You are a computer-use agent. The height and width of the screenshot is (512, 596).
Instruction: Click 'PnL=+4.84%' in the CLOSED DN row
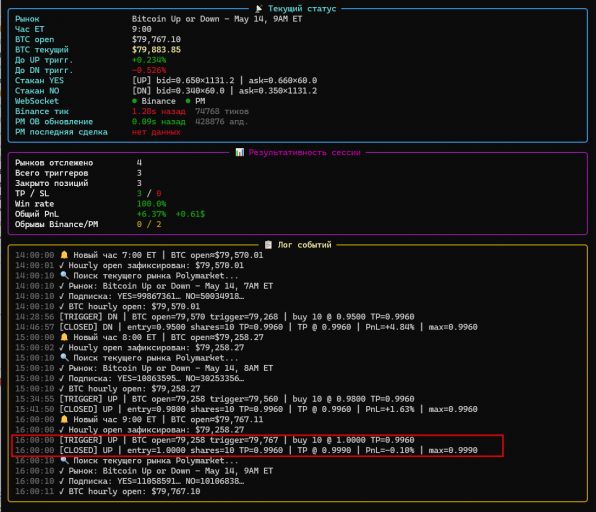click(390, 327)
